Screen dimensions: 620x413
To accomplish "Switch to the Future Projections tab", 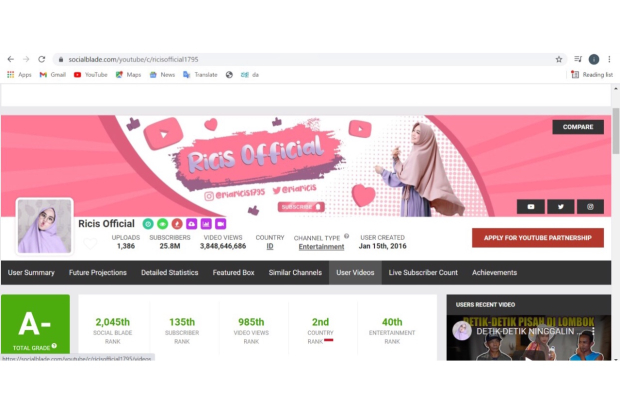I will coord(97,272).
